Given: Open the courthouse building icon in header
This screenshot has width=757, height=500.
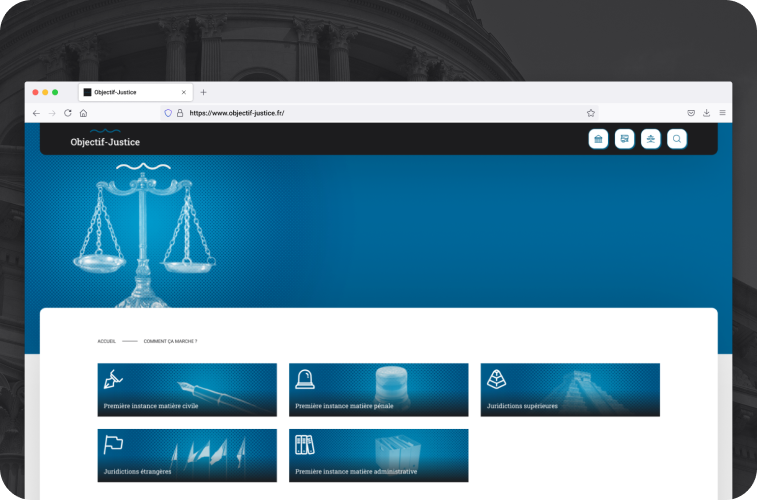Looking at the screenshot, I should coord(598,139).
